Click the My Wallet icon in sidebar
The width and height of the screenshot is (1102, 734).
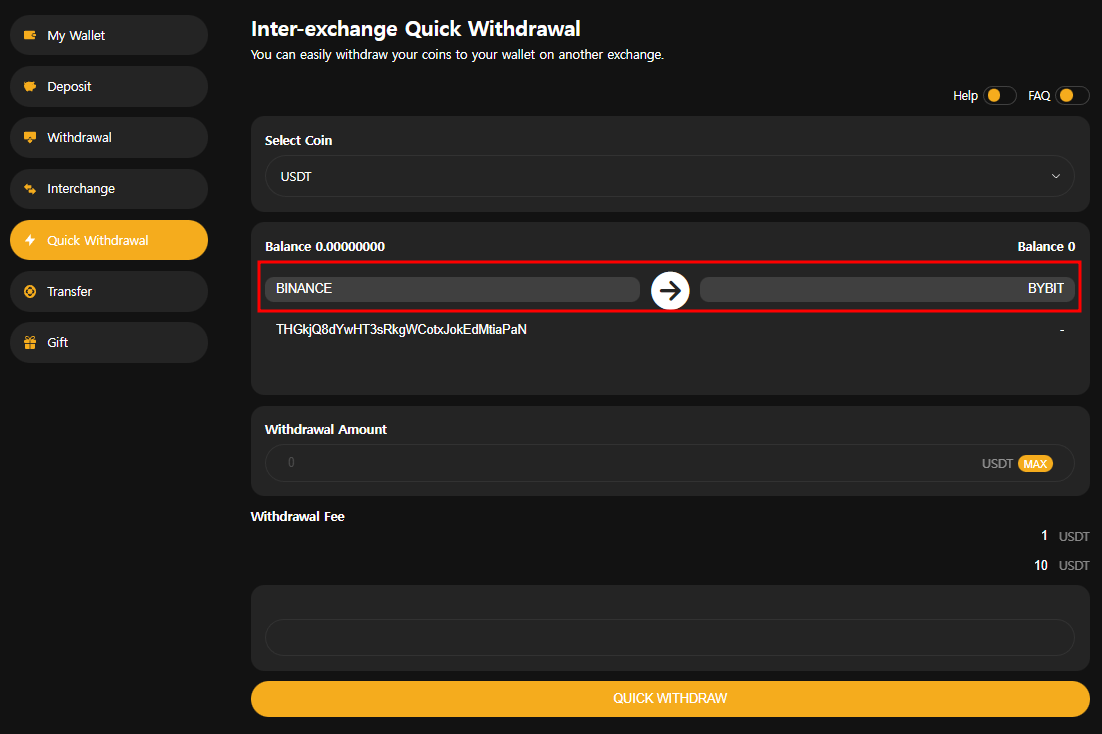click(30, 35)
